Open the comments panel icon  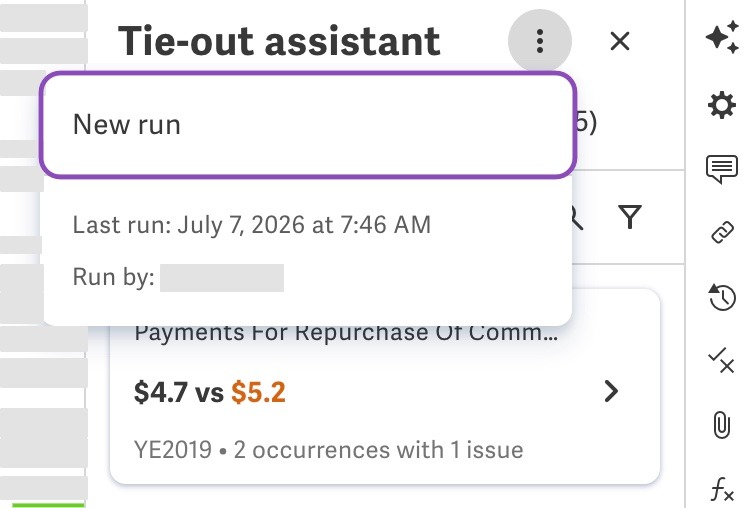click(722, 169)
